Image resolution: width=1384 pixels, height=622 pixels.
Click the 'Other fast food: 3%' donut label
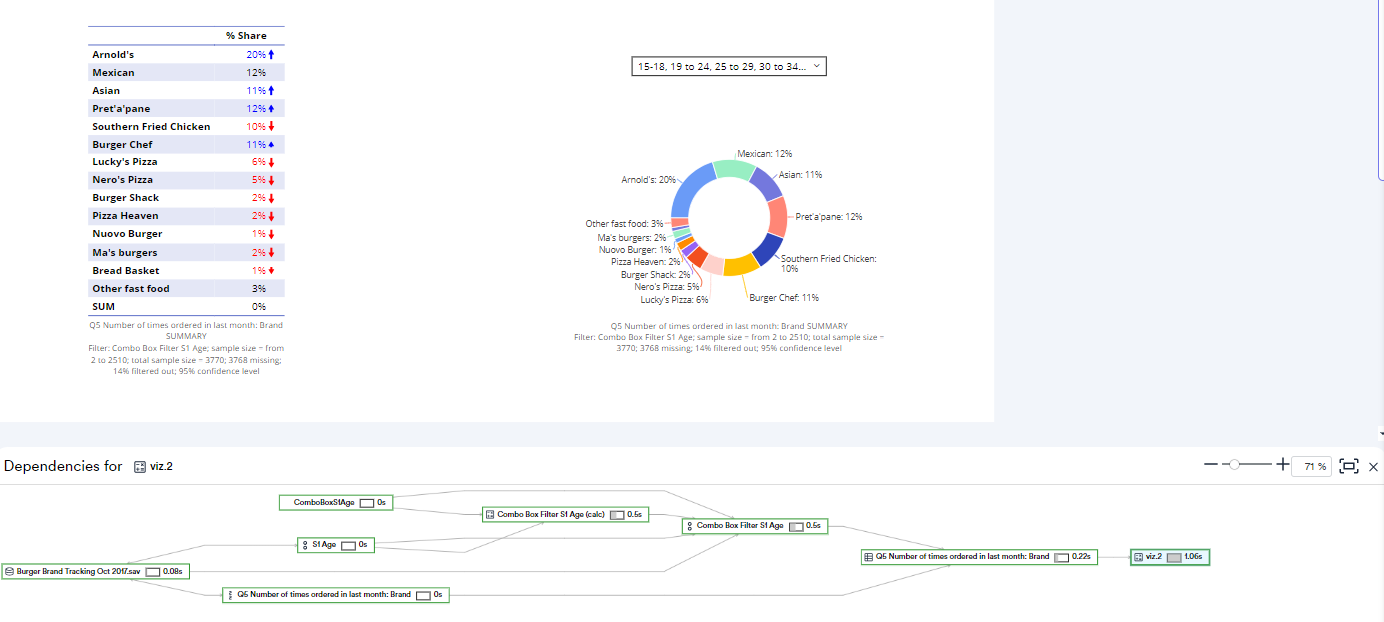625,224
